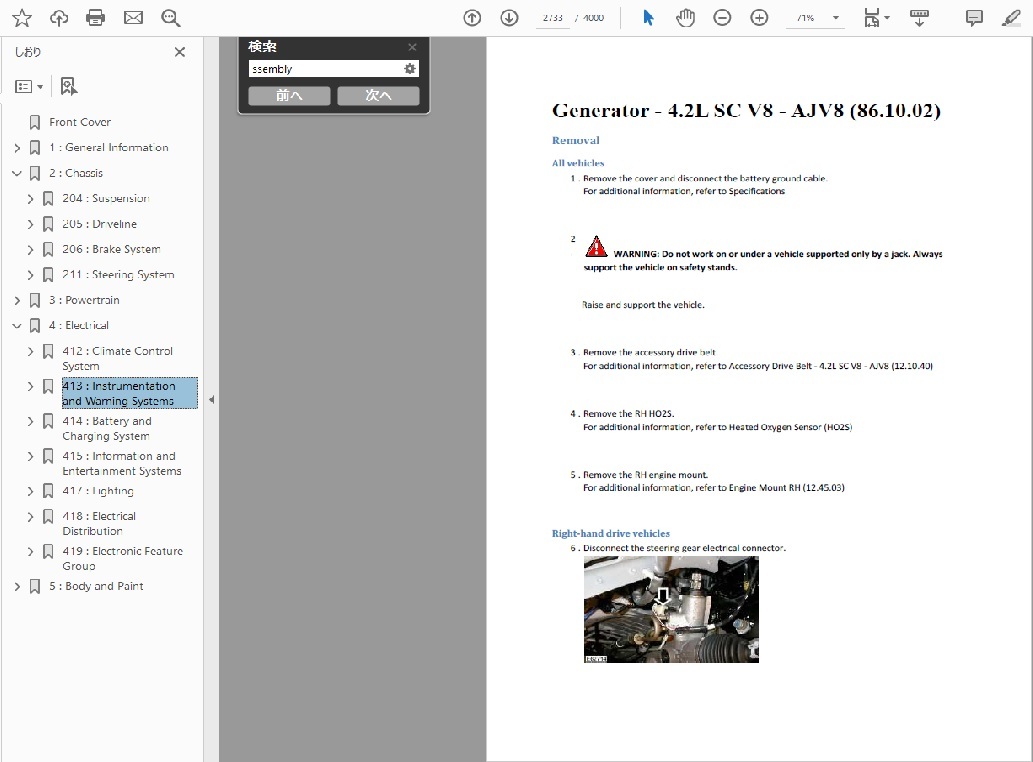Click the cloud upload icon

tap(59, 18)
